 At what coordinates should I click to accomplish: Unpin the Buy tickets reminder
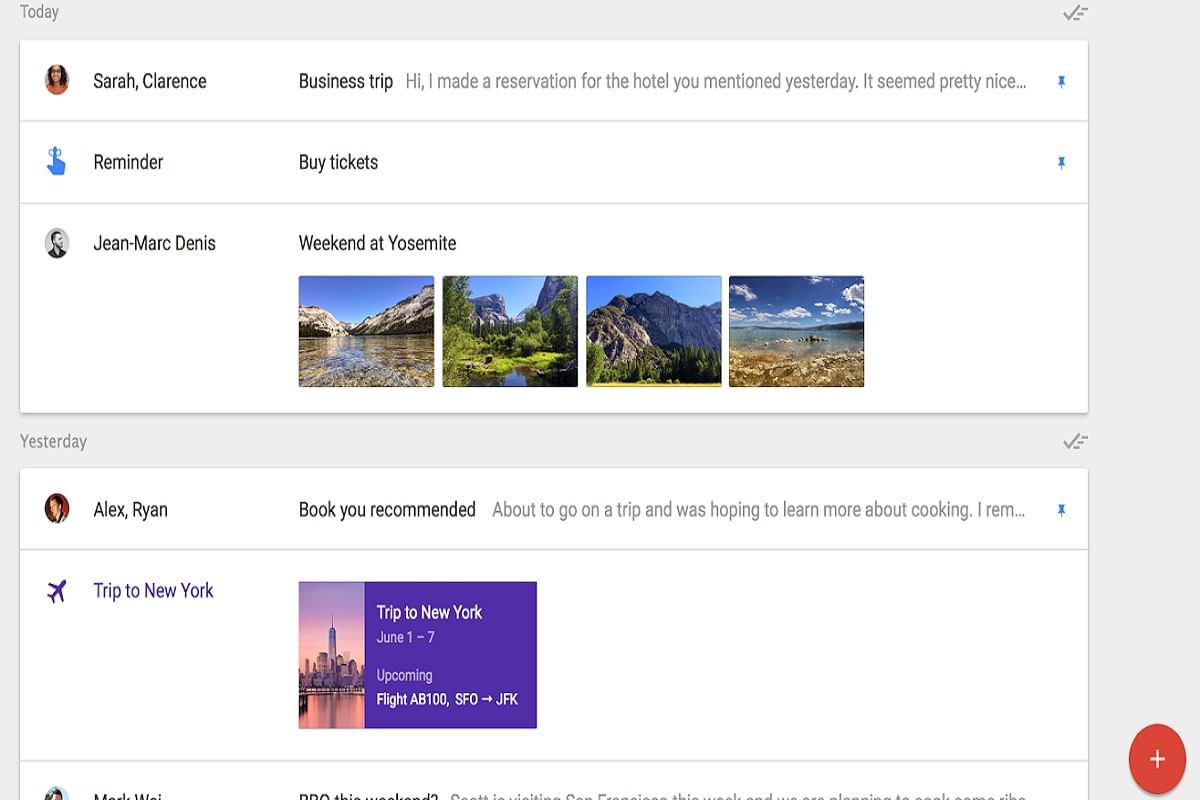[x=1062, y=162]
